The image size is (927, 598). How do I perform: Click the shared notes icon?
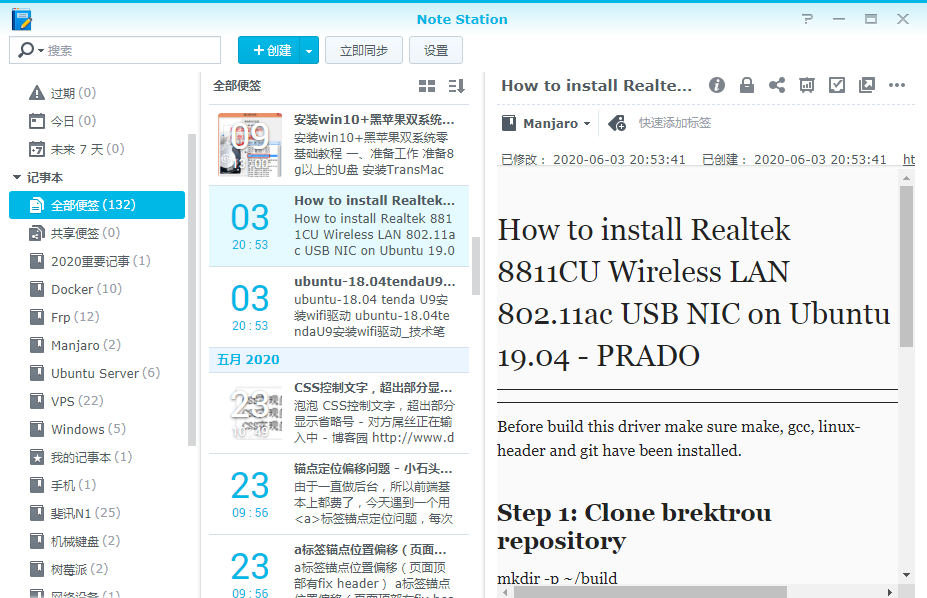point(37,233)
